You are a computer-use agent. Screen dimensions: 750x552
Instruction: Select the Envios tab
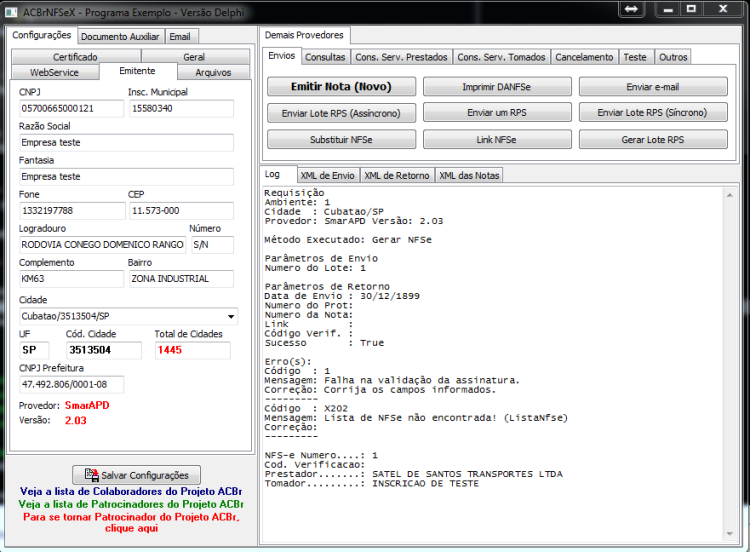pyautogui.click(x=282, y=55)
